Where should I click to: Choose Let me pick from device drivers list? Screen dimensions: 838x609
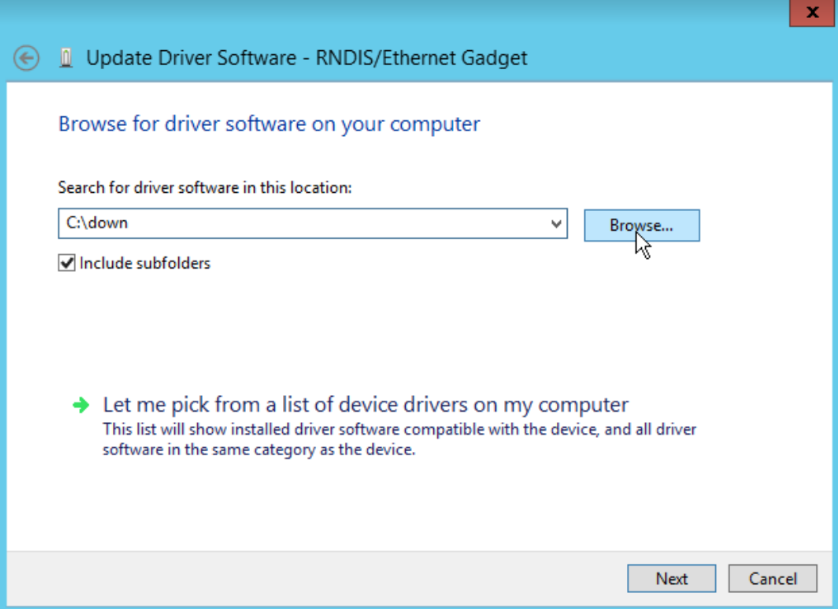click(x=366, y=405)
